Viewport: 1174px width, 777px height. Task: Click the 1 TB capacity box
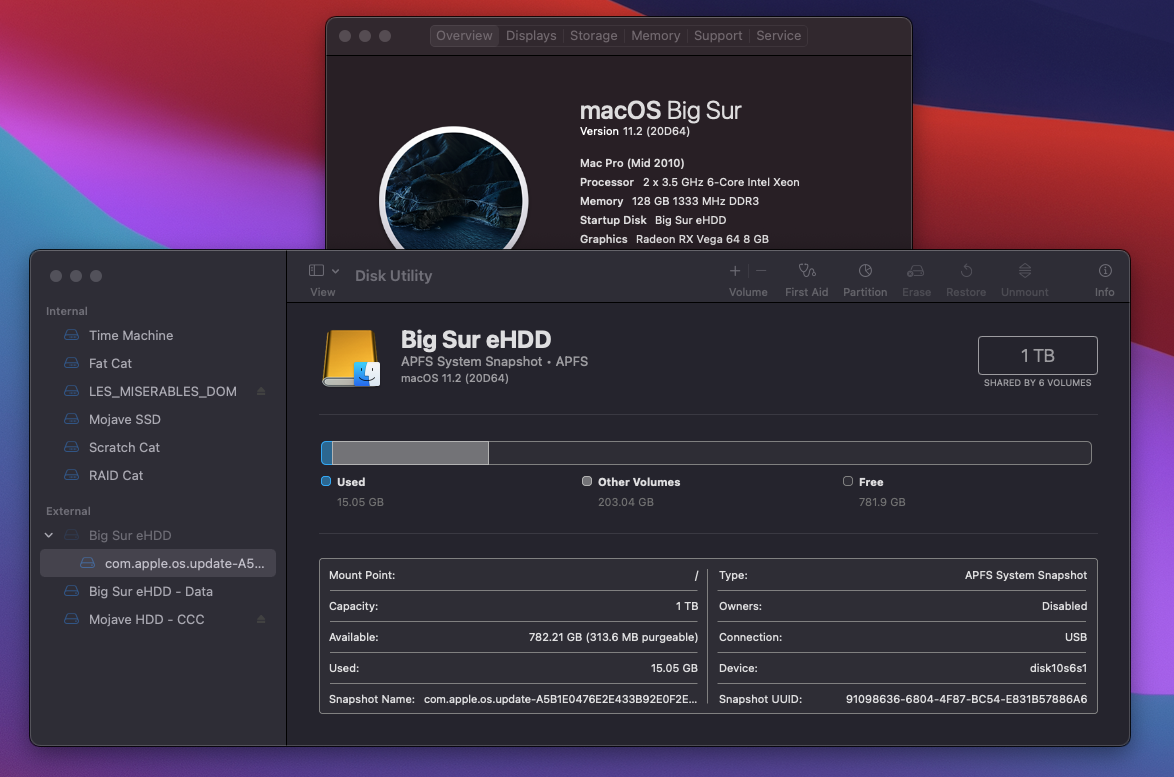1038,356
